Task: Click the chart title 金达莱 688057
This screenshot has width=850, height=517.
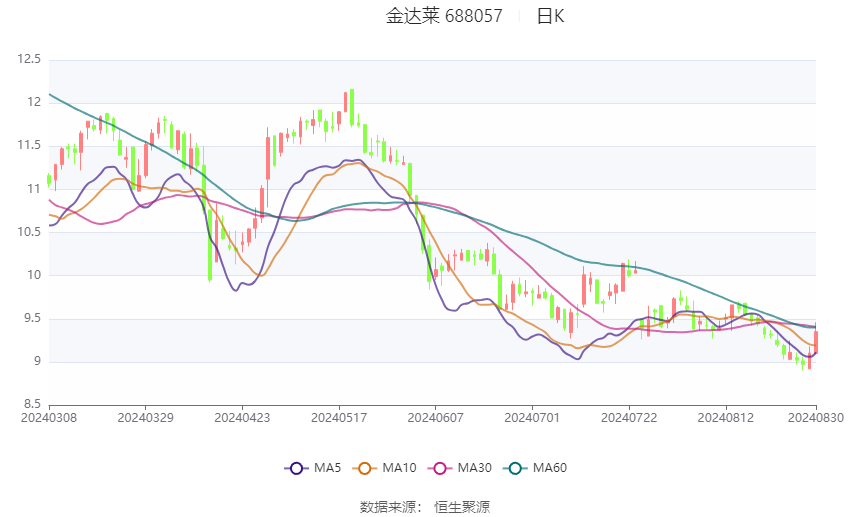Action: pos(444,16)
